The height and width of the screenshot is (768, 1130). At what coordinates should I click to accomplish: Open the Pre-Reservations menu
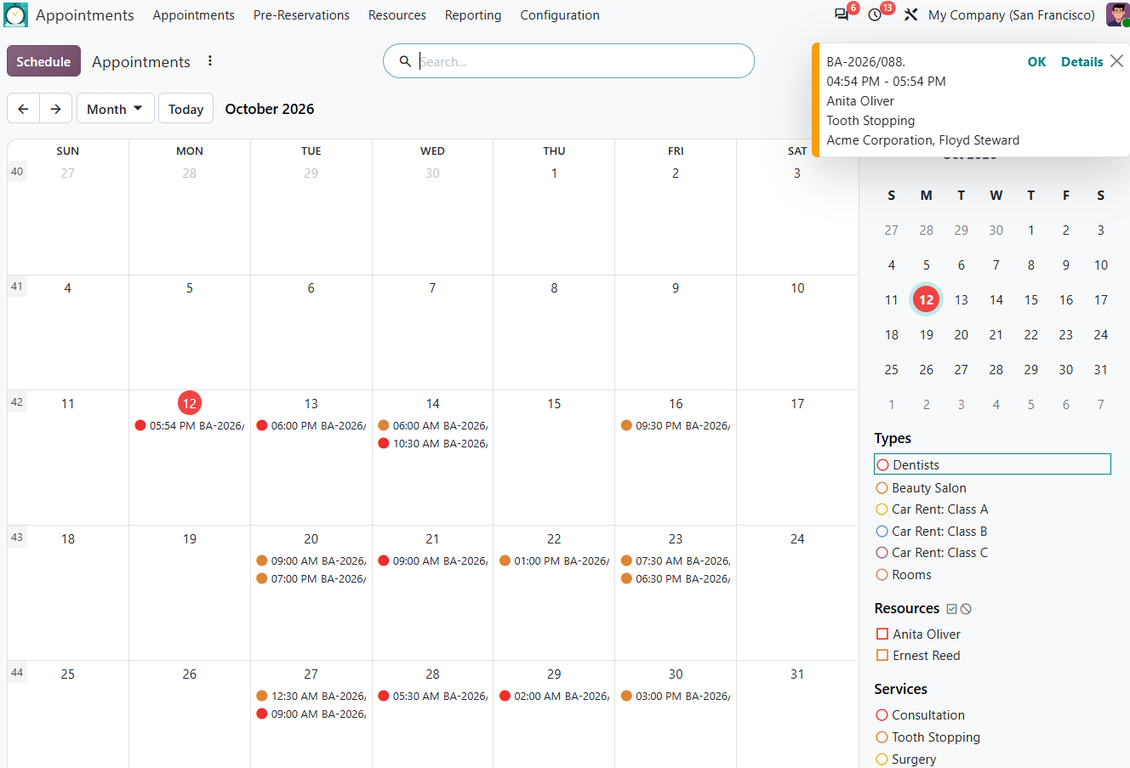[301, 15]
